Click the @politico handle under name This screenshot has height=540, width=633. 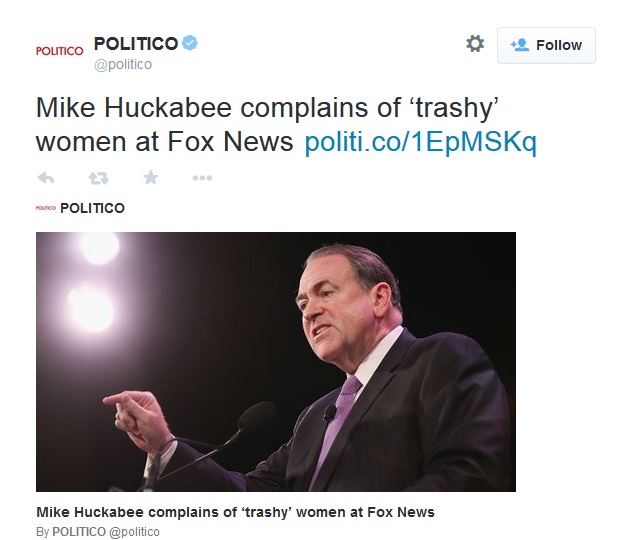[123, 65]
